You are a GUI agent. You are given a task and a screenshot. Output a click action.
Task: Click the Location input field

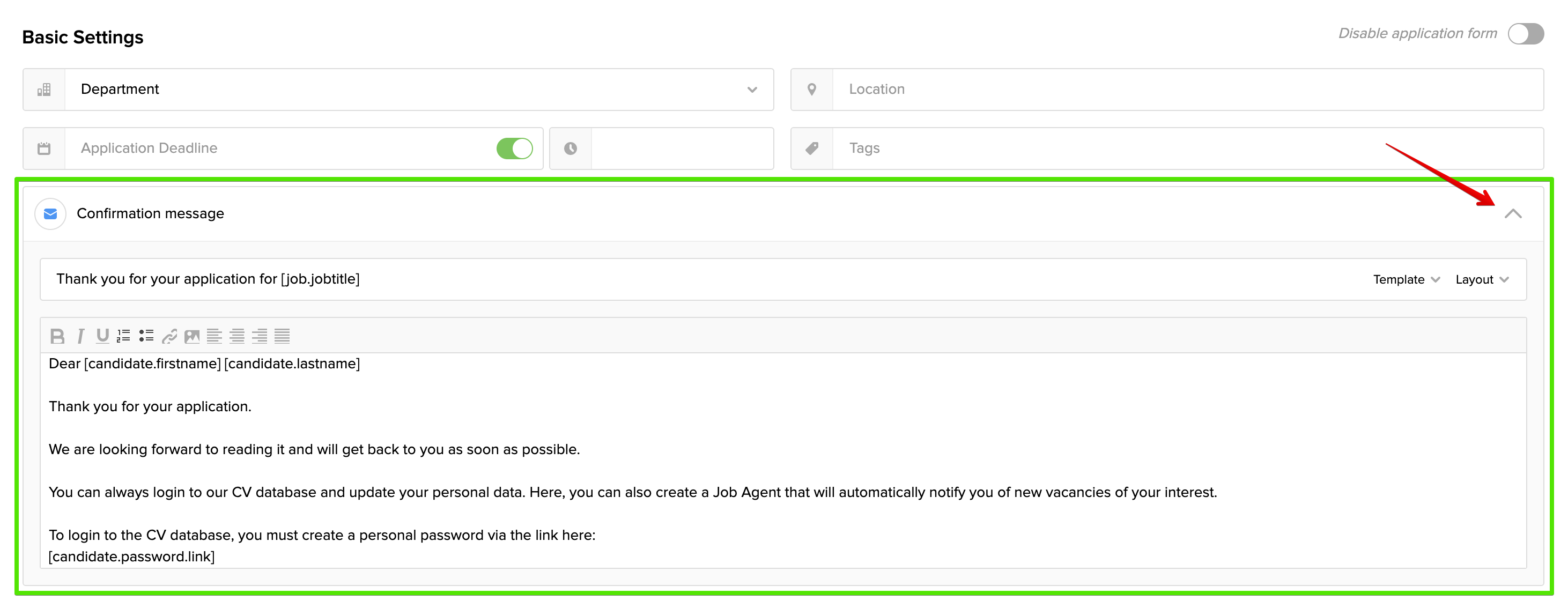(x=1187, y=90)
